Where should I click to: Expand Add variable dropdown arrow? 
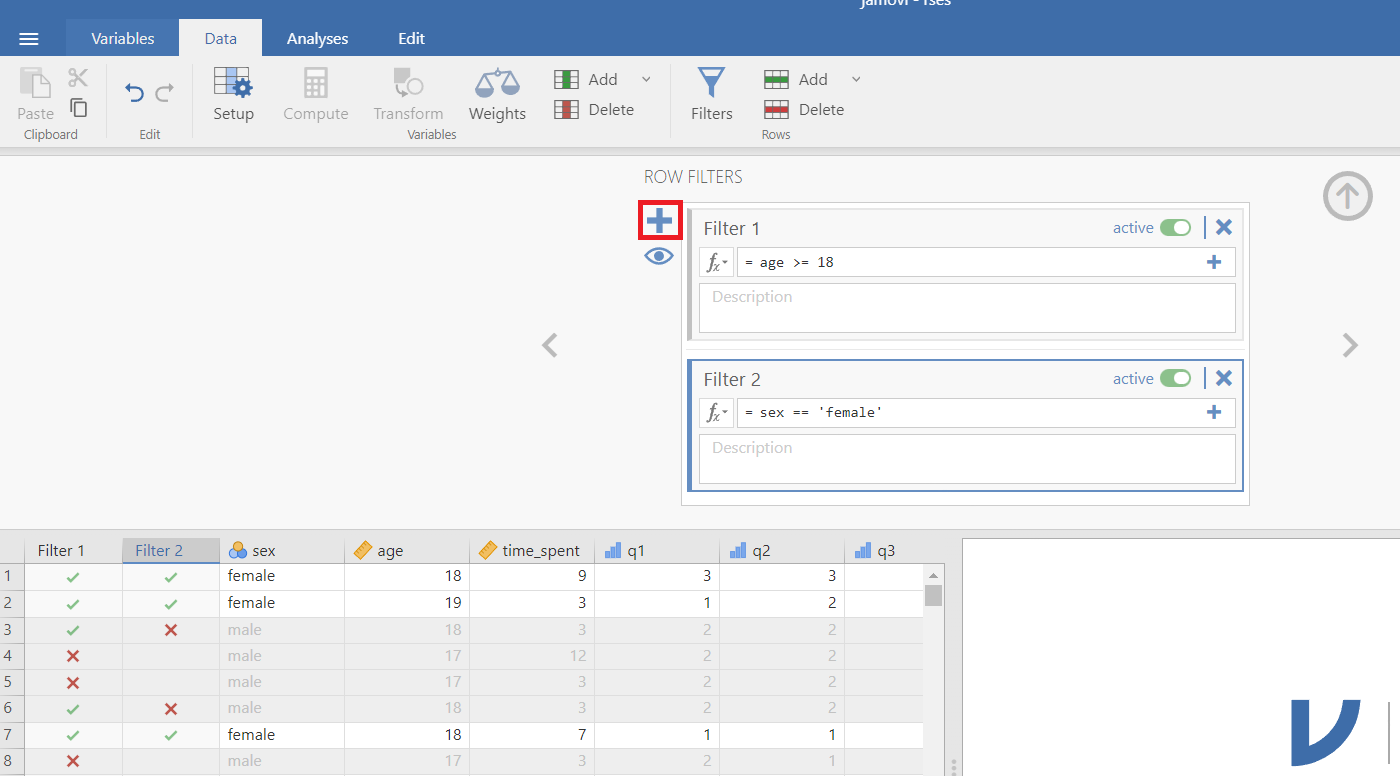click(x=646, y=79)
